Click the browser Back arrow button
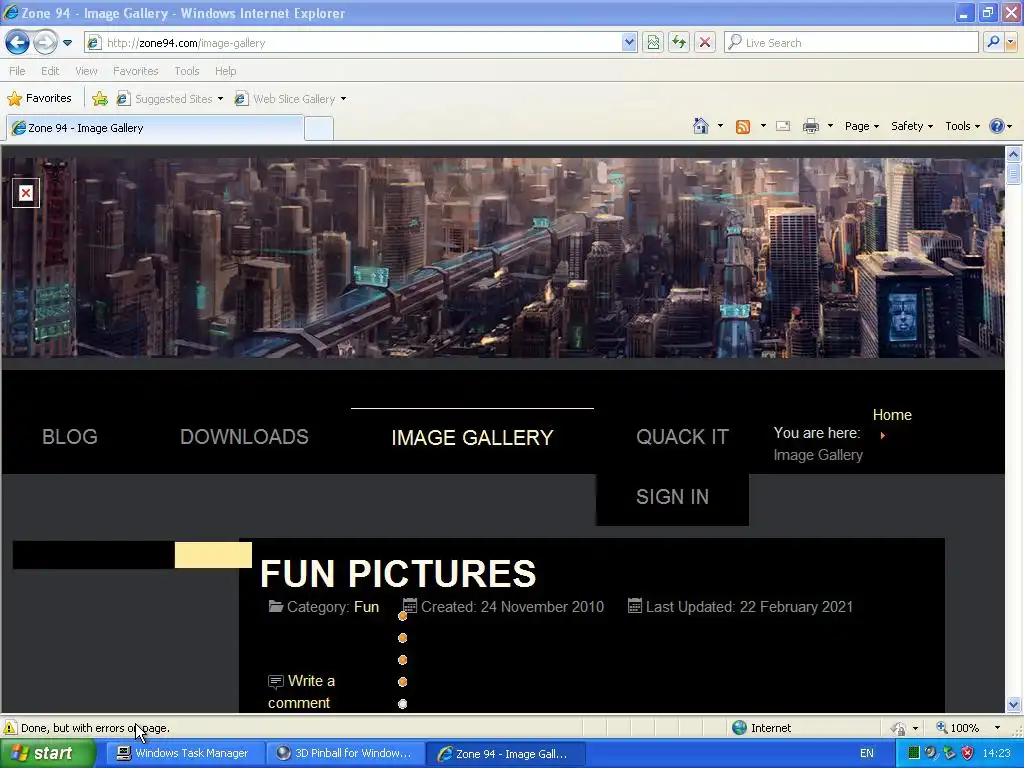This screenshot has width=1024, height=768. (18, 43)
